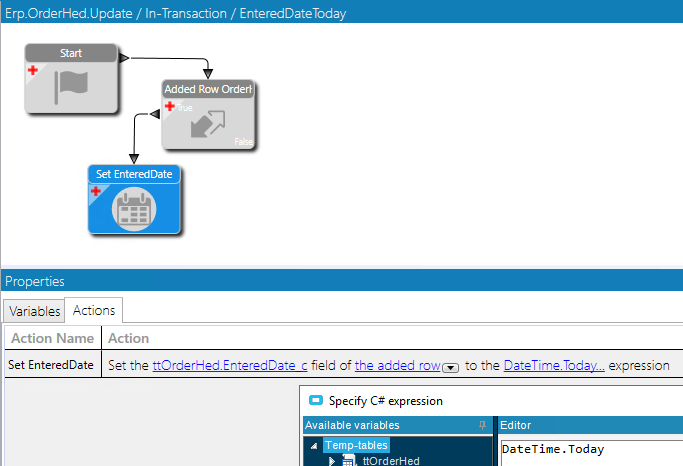The width and height of the screenshot is (683, 466).
Task: Click the red plus on Set EnteredDate node
Action: pyautogui.click(x=96, y=191)
